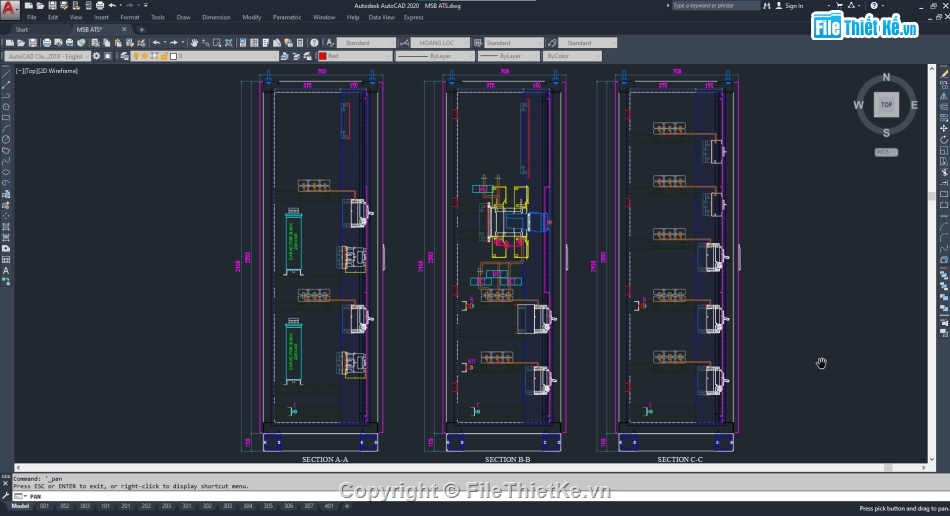Open the Express menu
This screenshot has width=950, height=516.
[414, 18]
